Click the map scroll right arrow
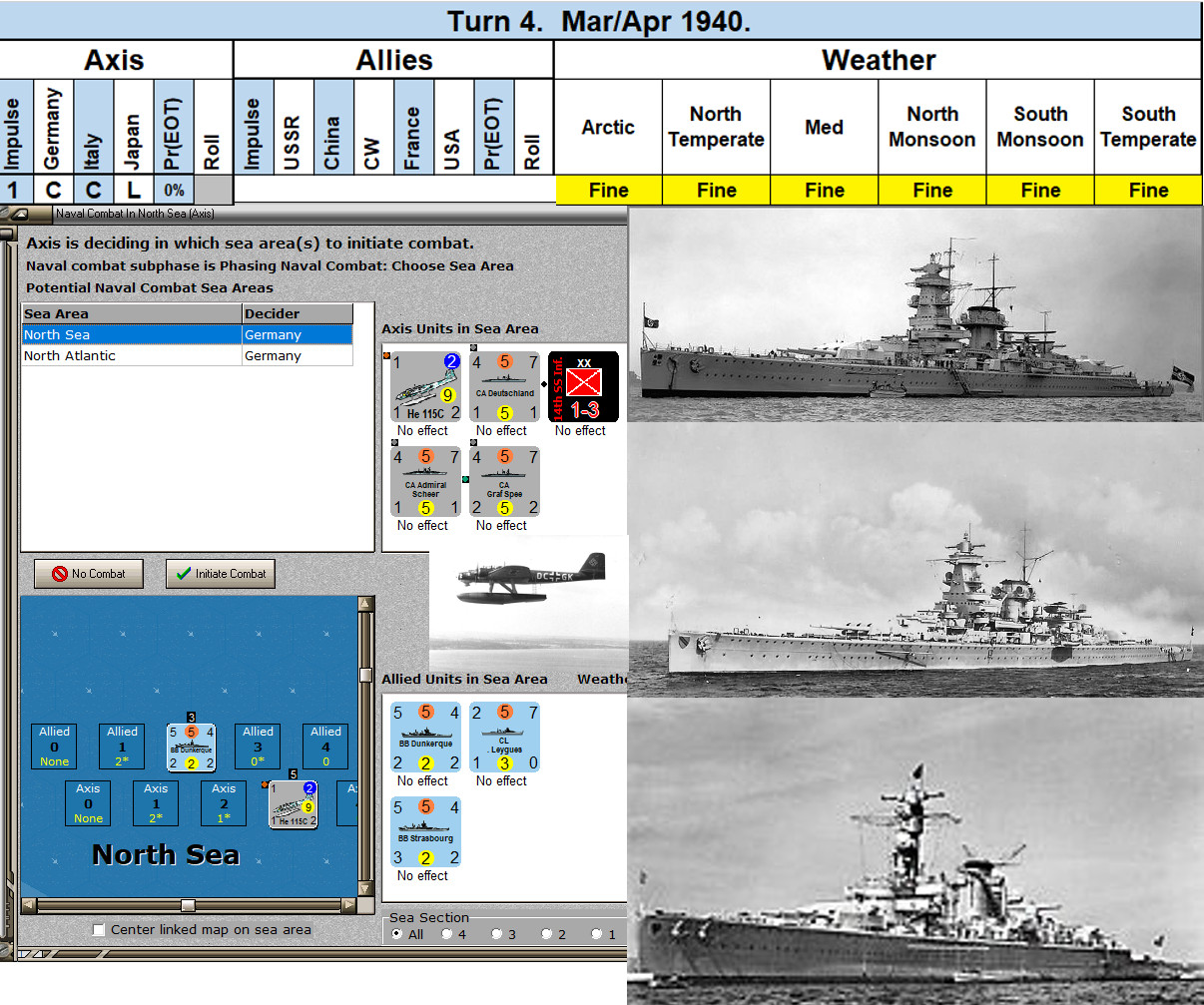Image resolution: width=1204 pixels, height=1005 pixels. [348, 905]
